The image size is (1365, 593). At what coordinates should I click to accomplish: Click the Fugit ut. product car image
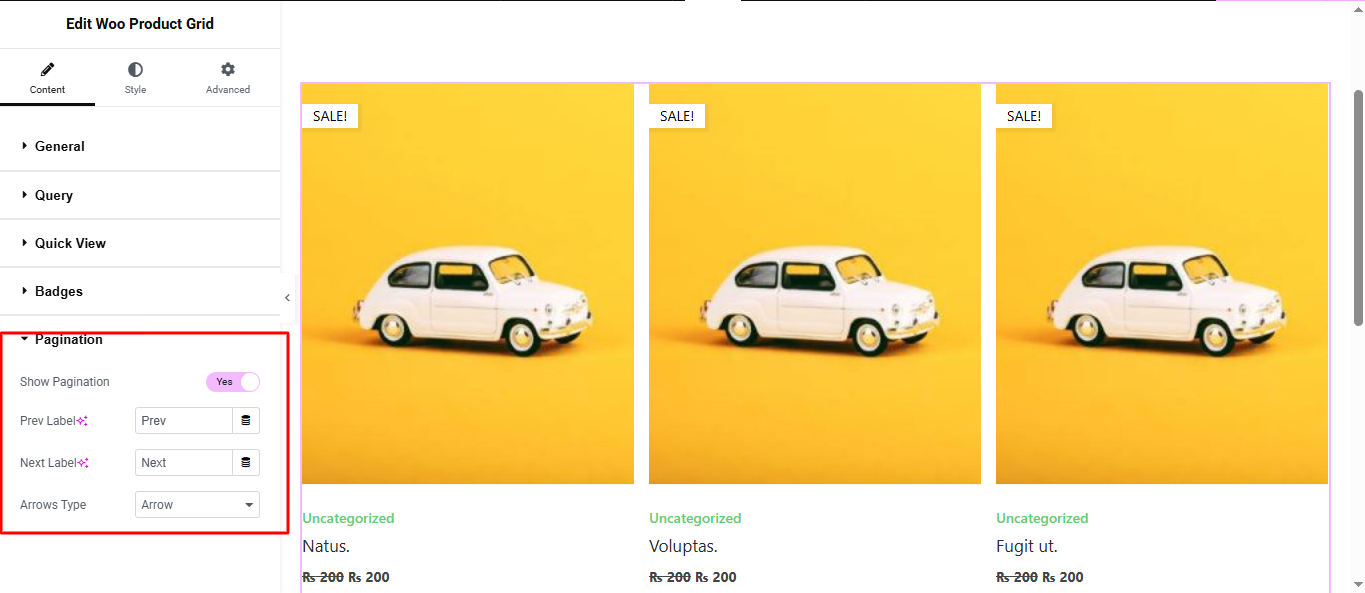pyautogui.click(x=1162, y=284)
